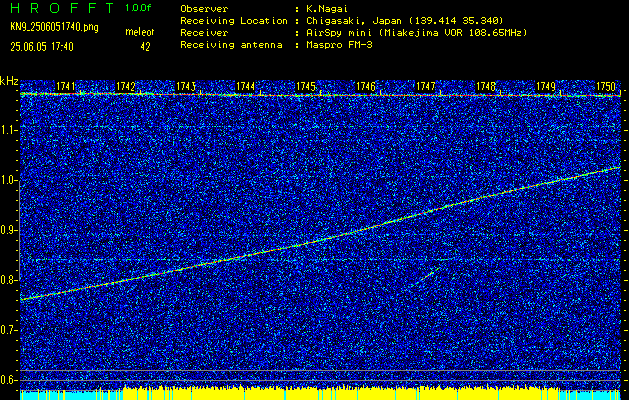Click the version label 1.00f
This screenshot has width=629, height=400.
(138, 8)
